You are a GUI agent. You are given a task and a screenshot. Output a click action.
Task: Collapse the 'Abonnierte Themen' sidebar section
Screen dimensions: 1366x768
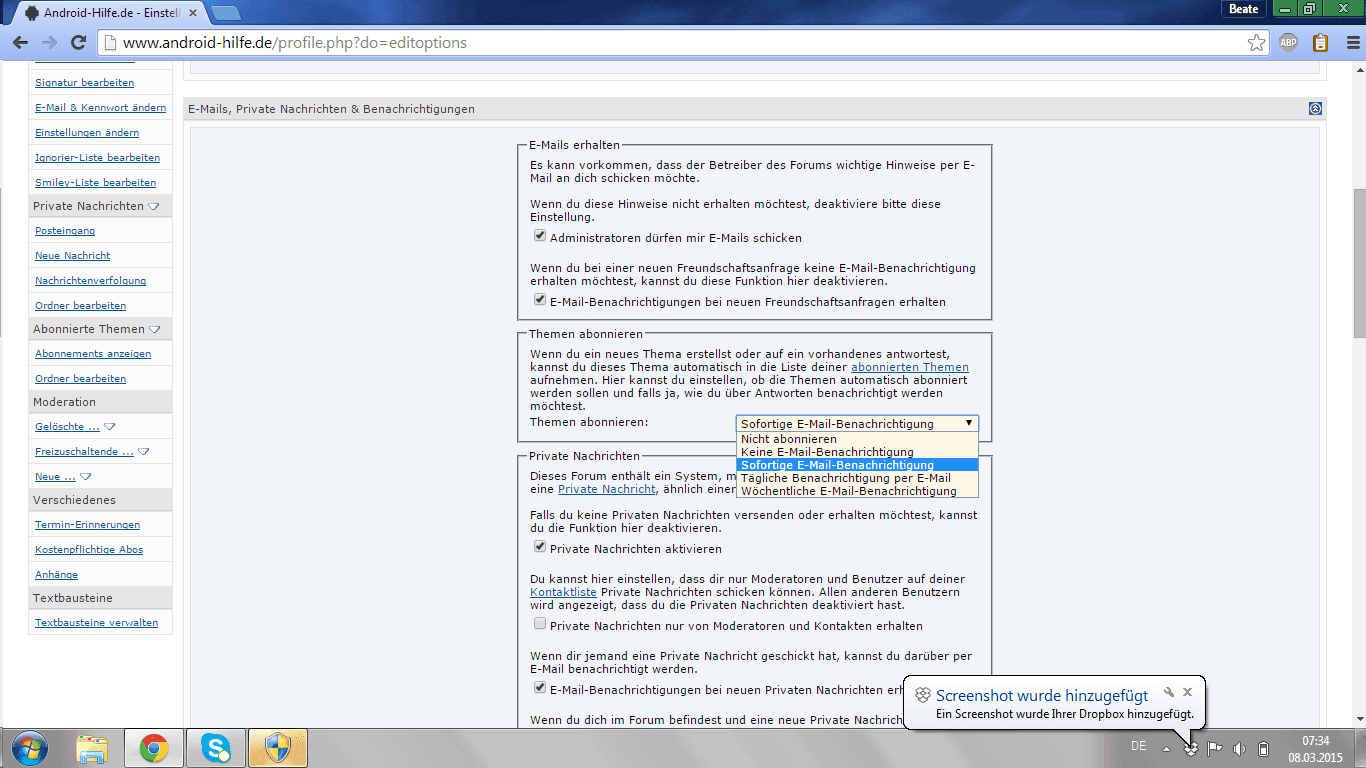(154, 329)
